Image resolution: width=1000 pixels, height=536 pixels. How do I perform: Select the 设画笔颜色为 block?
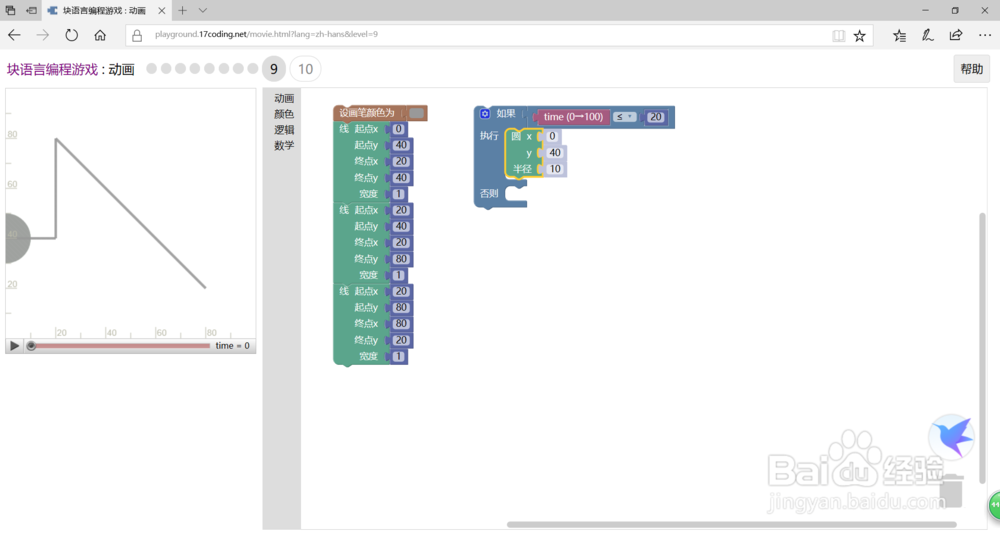tap(367, 113)
